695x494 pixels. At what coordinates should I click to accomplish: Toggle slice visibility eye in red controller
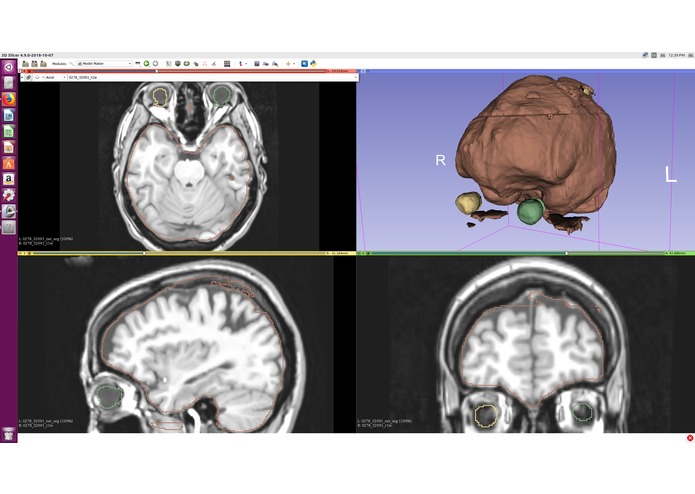coord(37,77)
